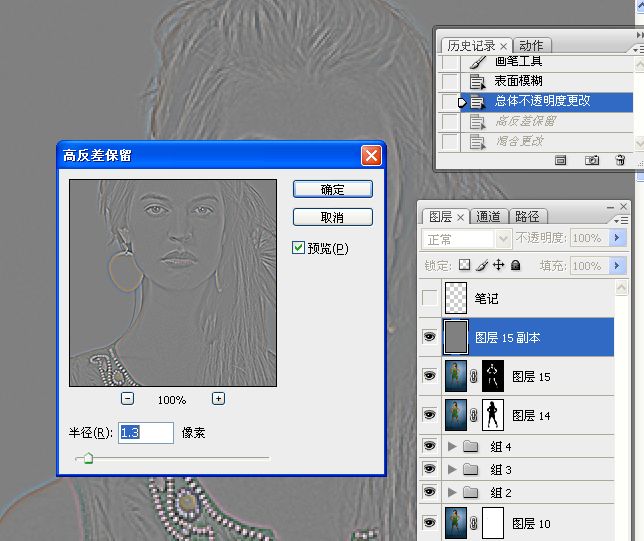Toggle the 预览(P) preview checkbox
644x541 pixels.
[298, 248]
